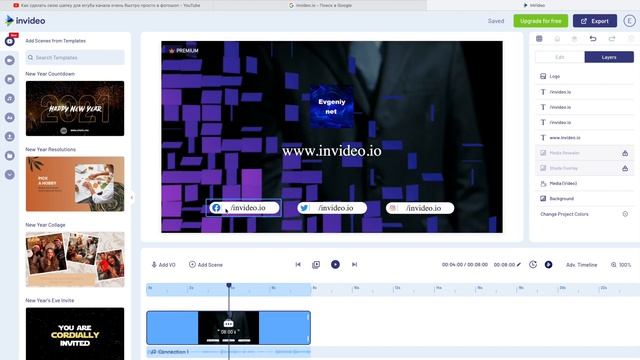Select the Media (Video) layer
Screen dimensions: 640x360
(x=584, y=183)
